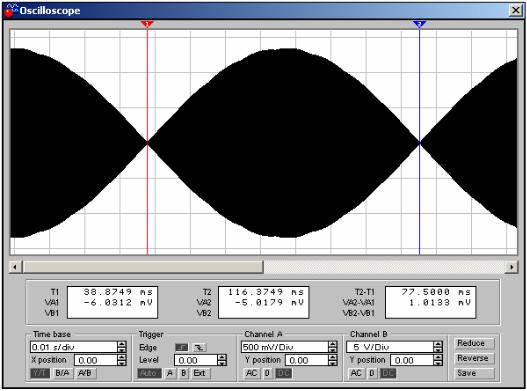Set Channel A coupling to AC
Image resolution: width=527 pixels, height=391 pixels.
tap(251, 373)
